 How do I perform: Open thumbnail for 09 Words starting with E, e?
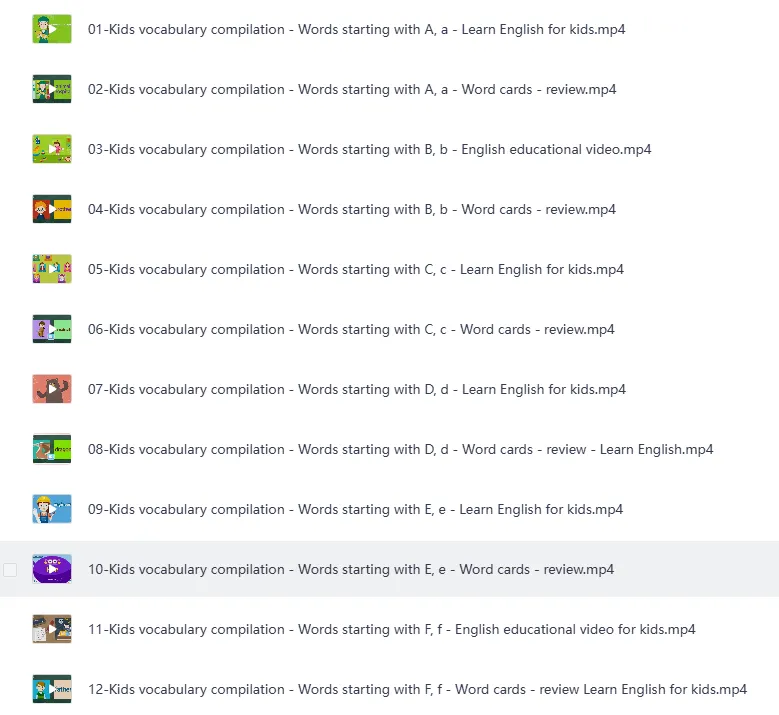pos(52,509)
